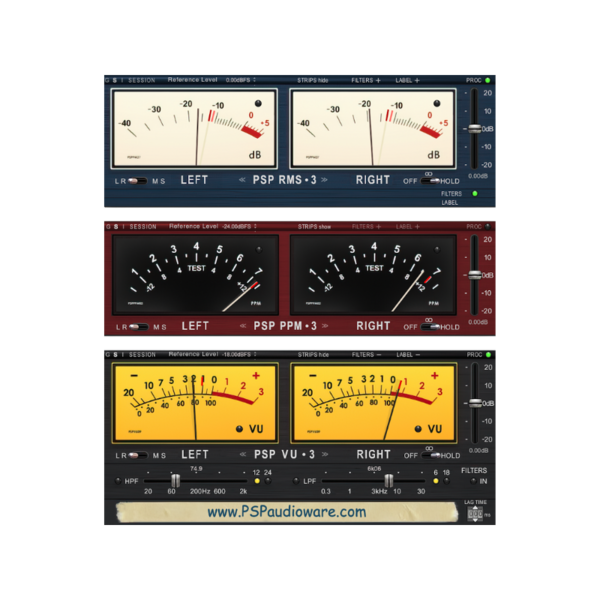Screen dimensions: 600x600
Task: Click the PSP VU • 3 title
Action: pos(284,455)
